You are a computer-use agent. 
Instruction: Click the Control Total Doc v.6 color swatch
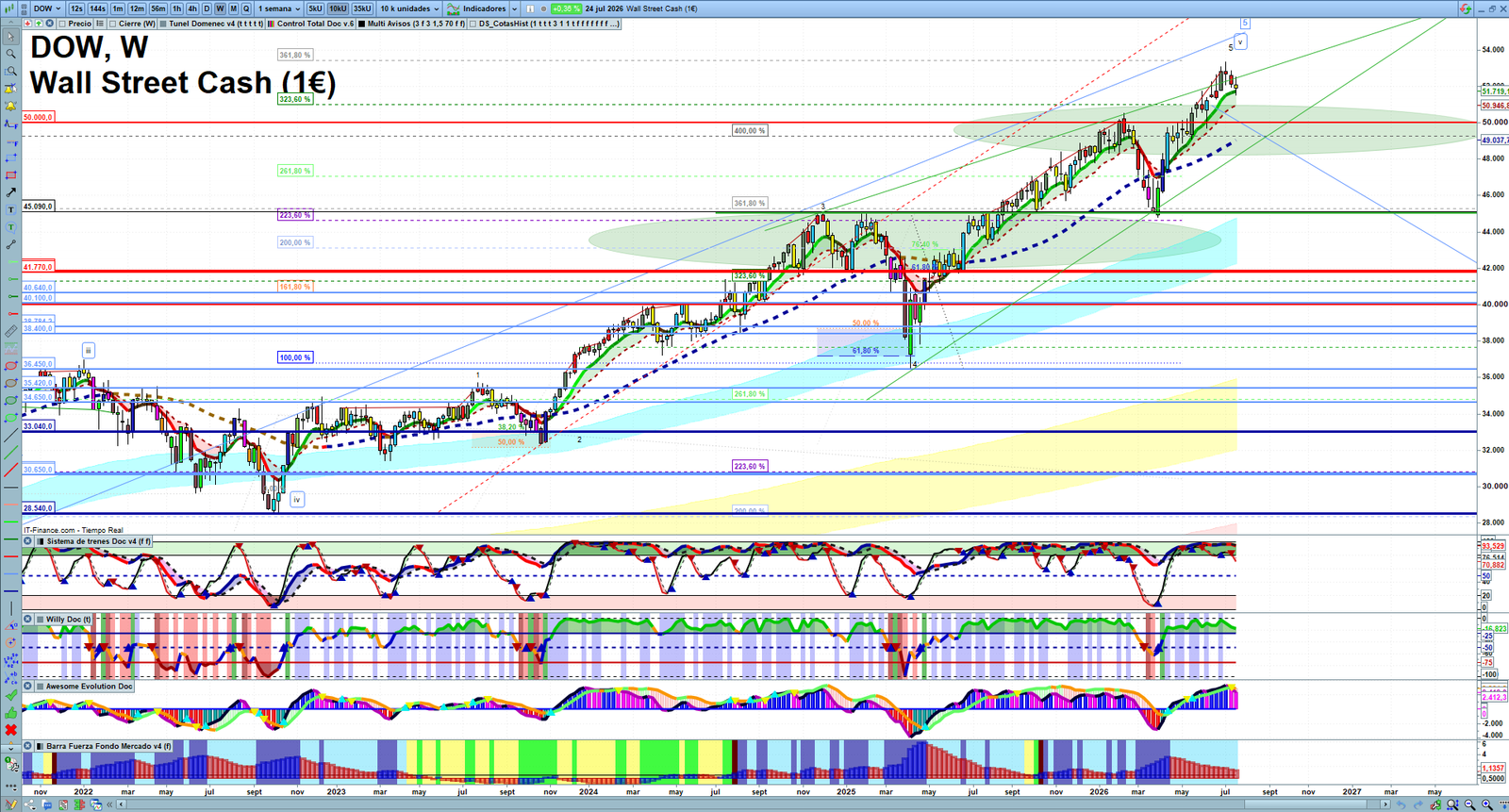tap(272, 24)
